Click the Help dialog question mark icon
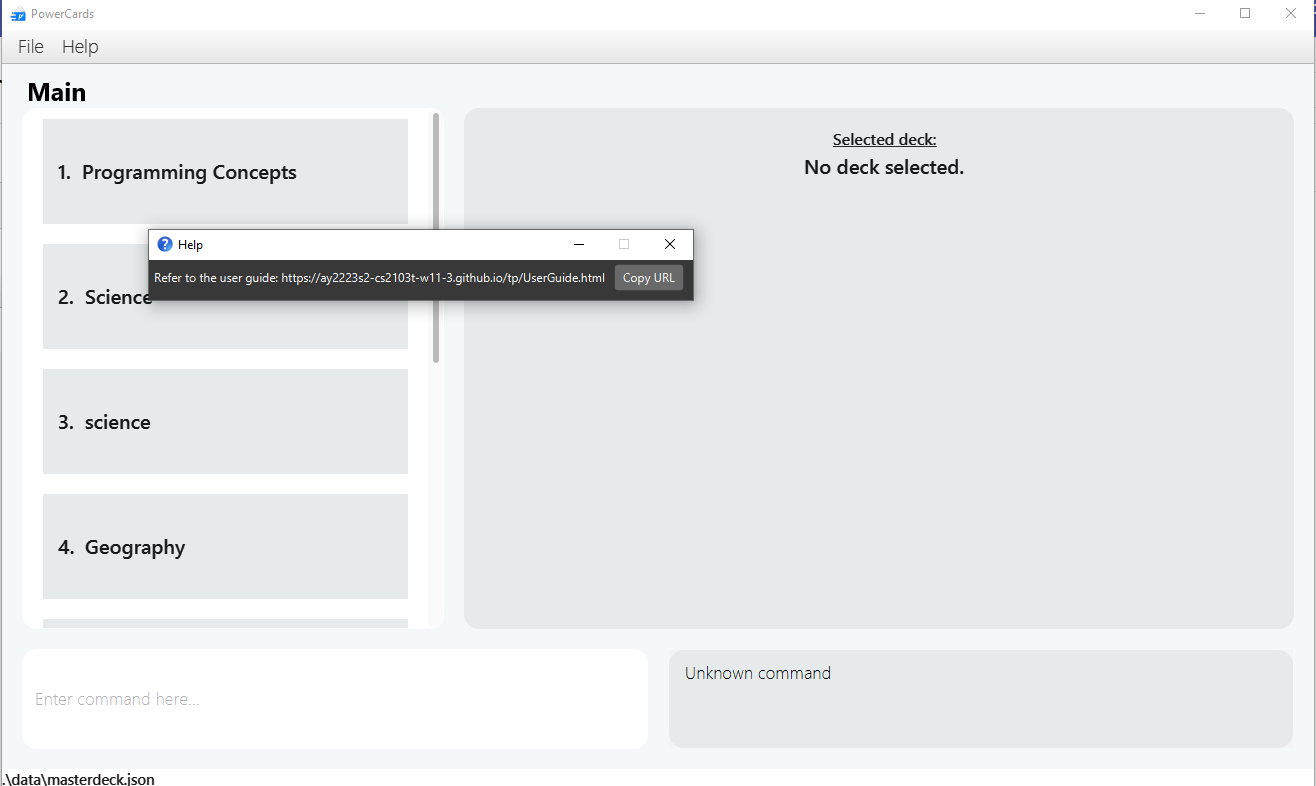 165,244
